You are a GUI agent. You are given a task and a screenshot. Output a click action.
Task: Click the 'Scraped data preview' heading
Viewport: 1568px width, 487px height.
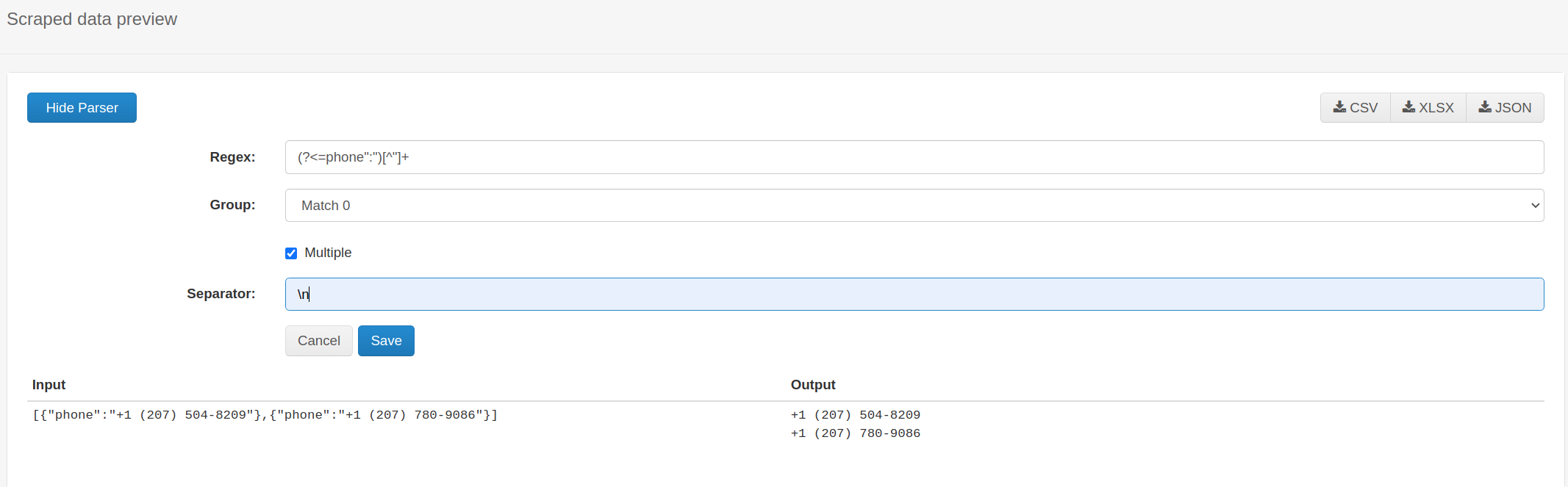(x=92, y=19)
